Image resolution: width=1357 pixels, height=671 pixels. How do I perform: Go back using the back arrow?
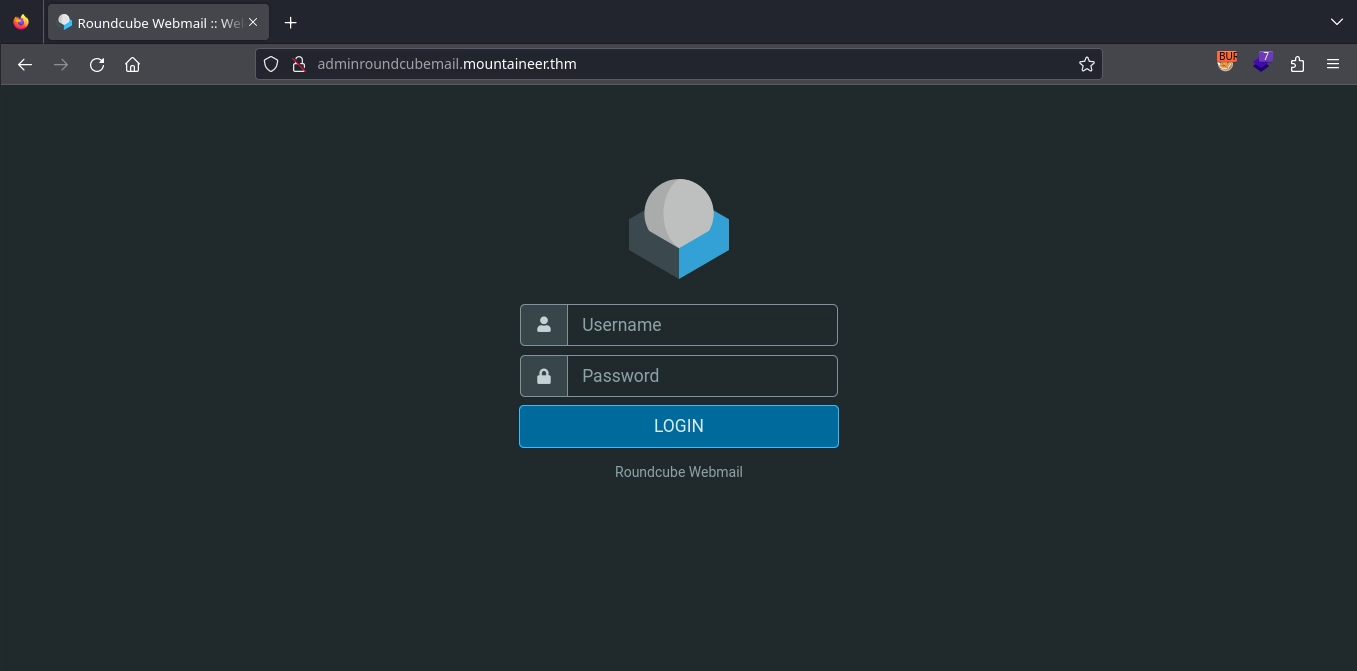pyautogui.click(x=25, y=64)
